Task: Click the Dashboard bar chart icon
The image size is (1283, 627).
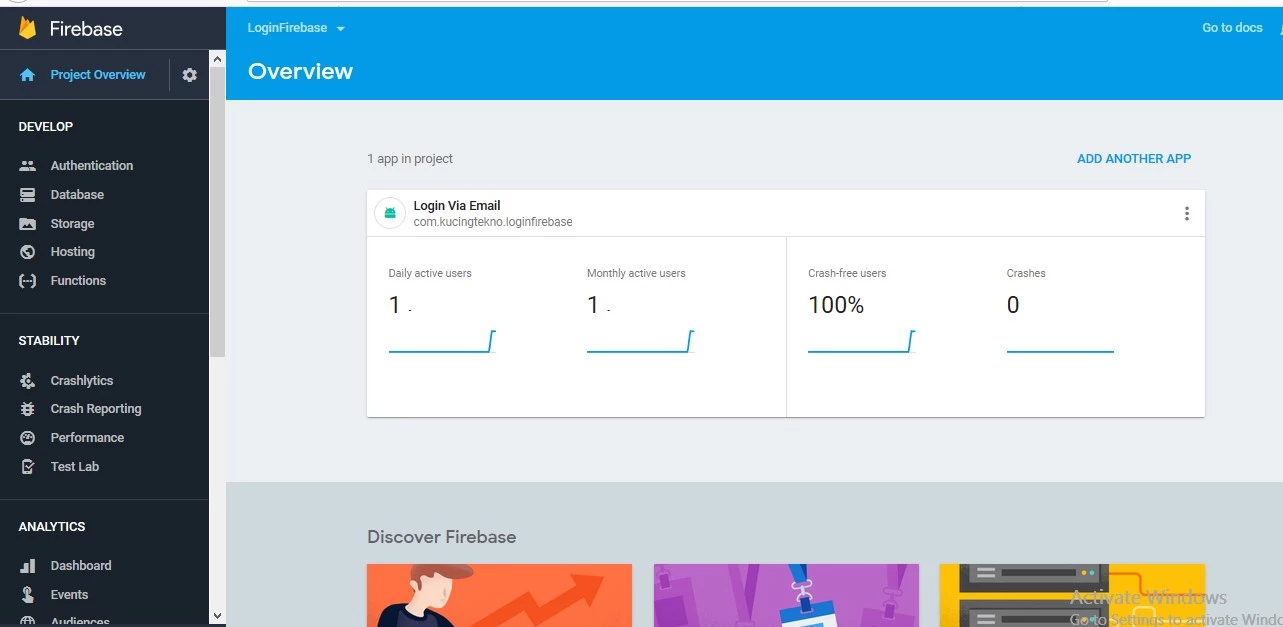Action: tap(28, 566)
